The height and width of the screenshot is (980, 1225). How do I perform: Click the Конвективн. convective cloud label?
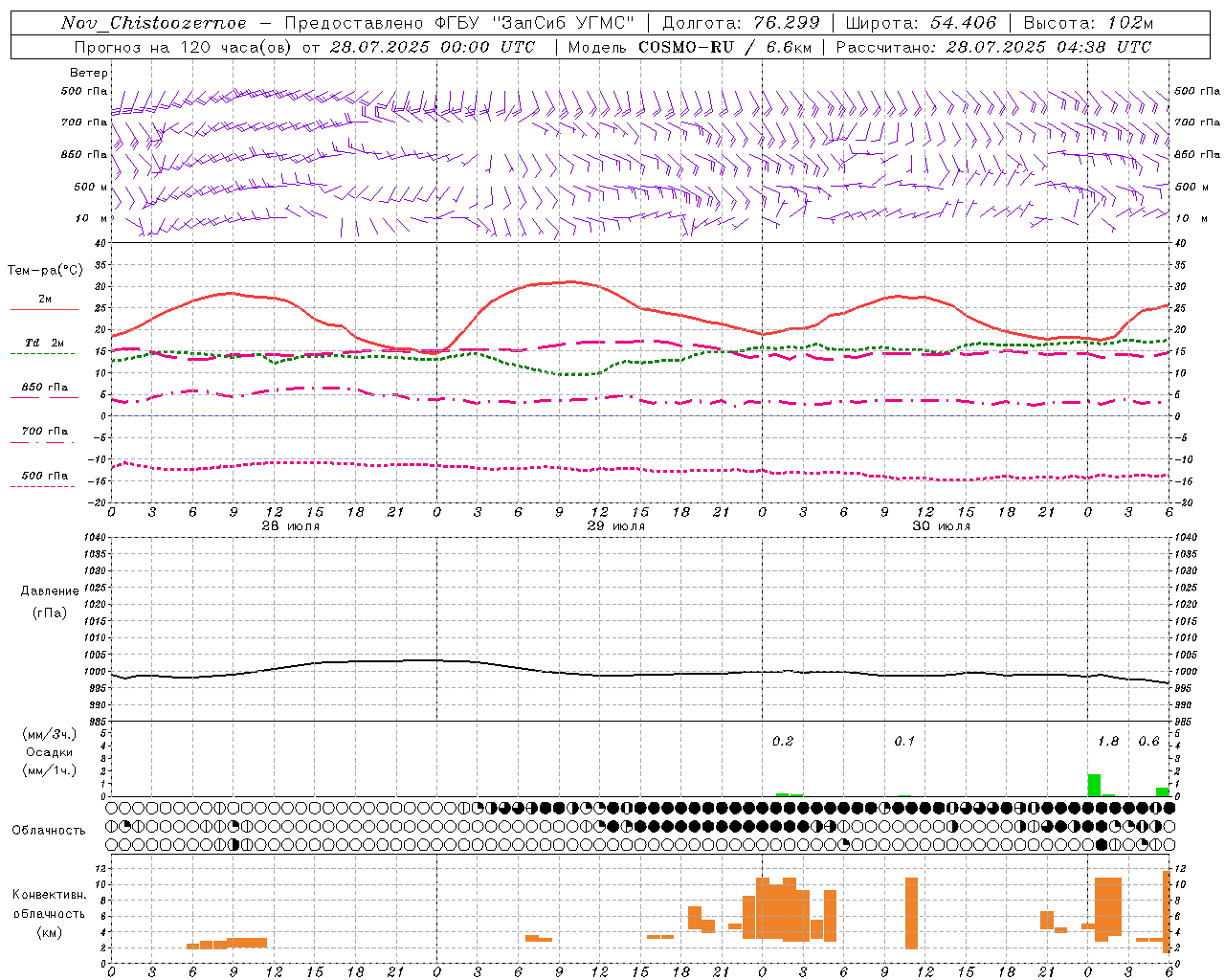pos(49,894)
